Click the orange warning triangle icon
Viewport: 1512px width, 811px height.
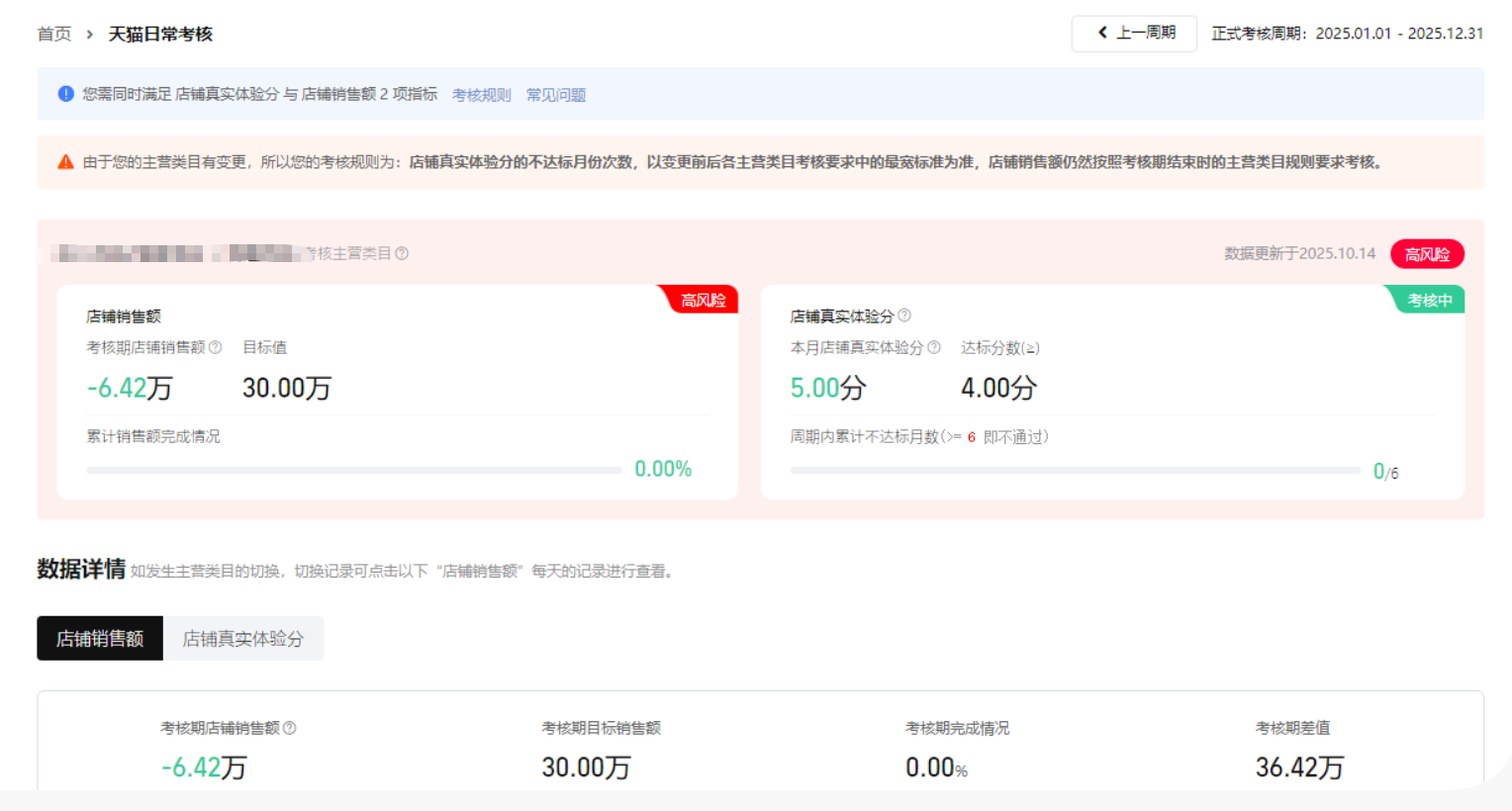[x=65, y=162]
